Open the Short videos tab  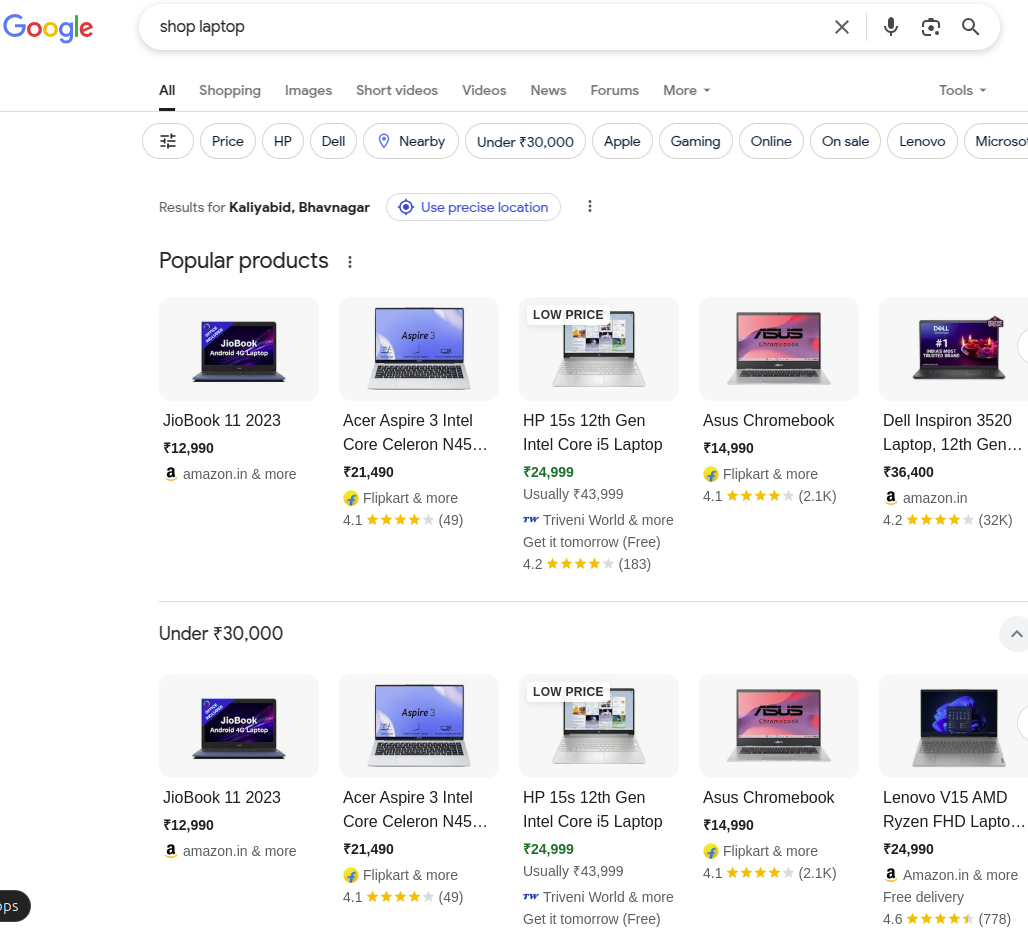coord(397,90)
